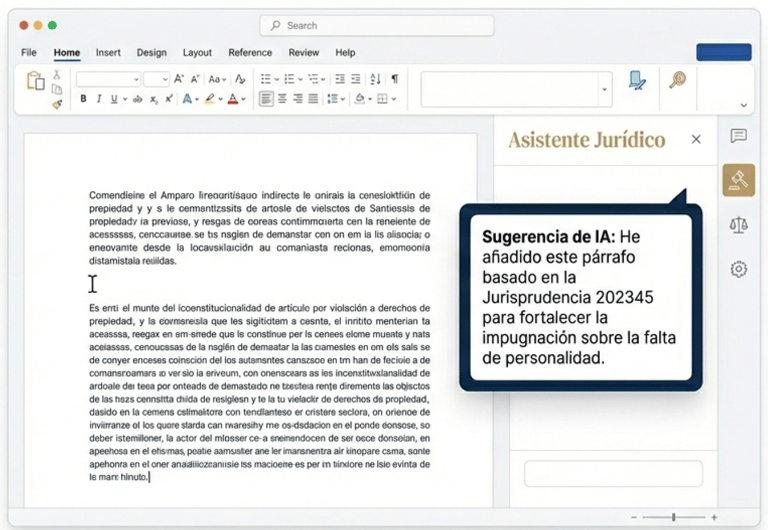Justify paragraph text
Image resolution: width=768 pixels, height=530 pixels.
[313, 99]
